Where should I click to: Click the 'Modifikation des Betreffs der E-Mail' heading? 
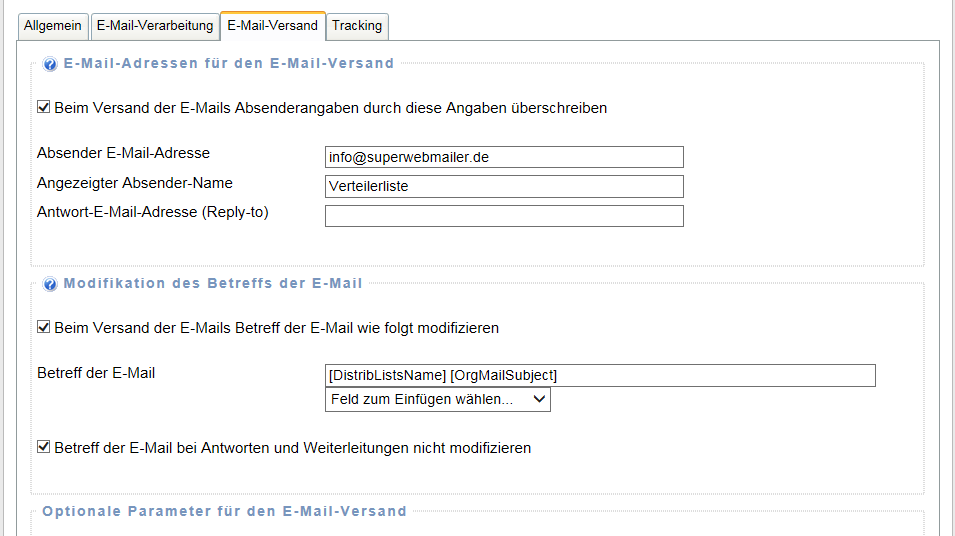click(213, 283)
